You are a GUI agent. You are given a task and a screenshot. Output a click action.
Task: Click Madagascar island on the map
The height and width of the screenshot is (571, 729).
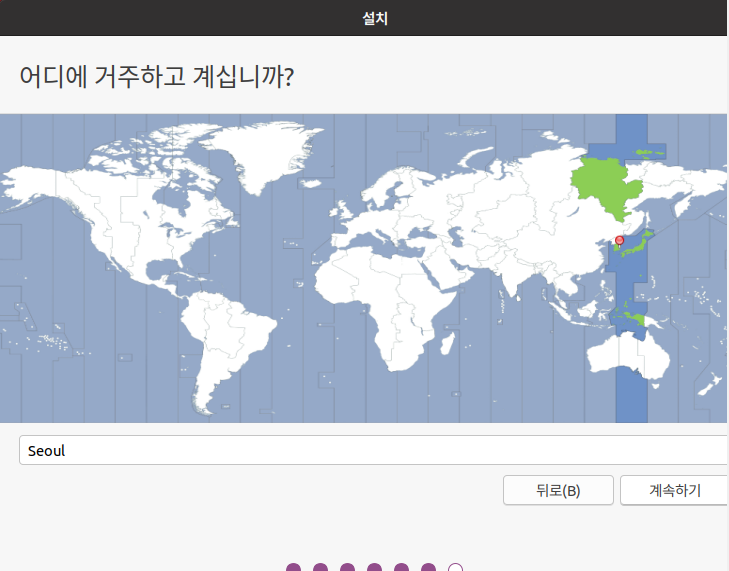(x=448, y=344)
